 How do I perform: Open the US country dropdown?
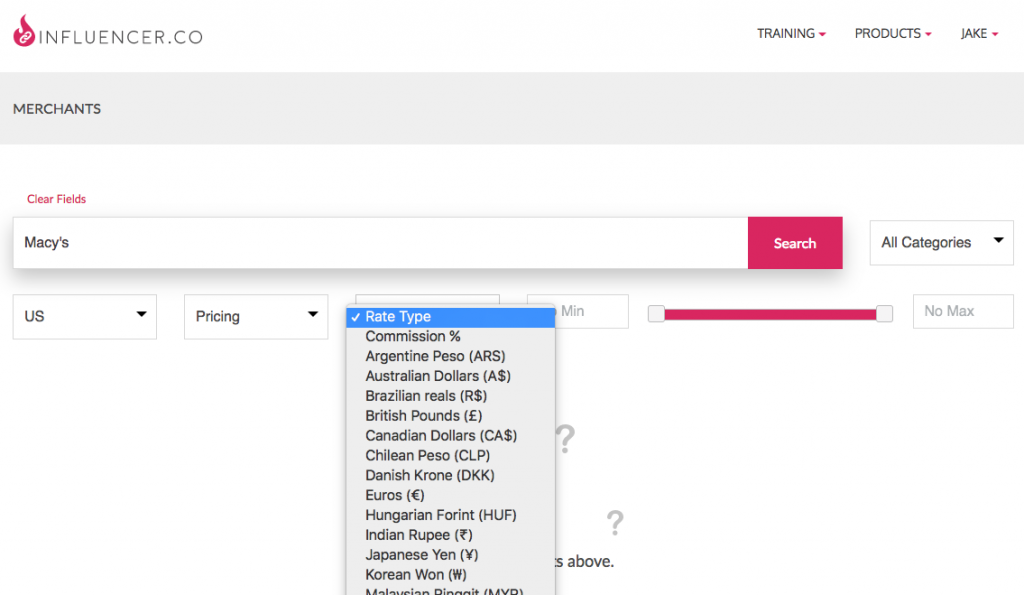coord(85,317)
